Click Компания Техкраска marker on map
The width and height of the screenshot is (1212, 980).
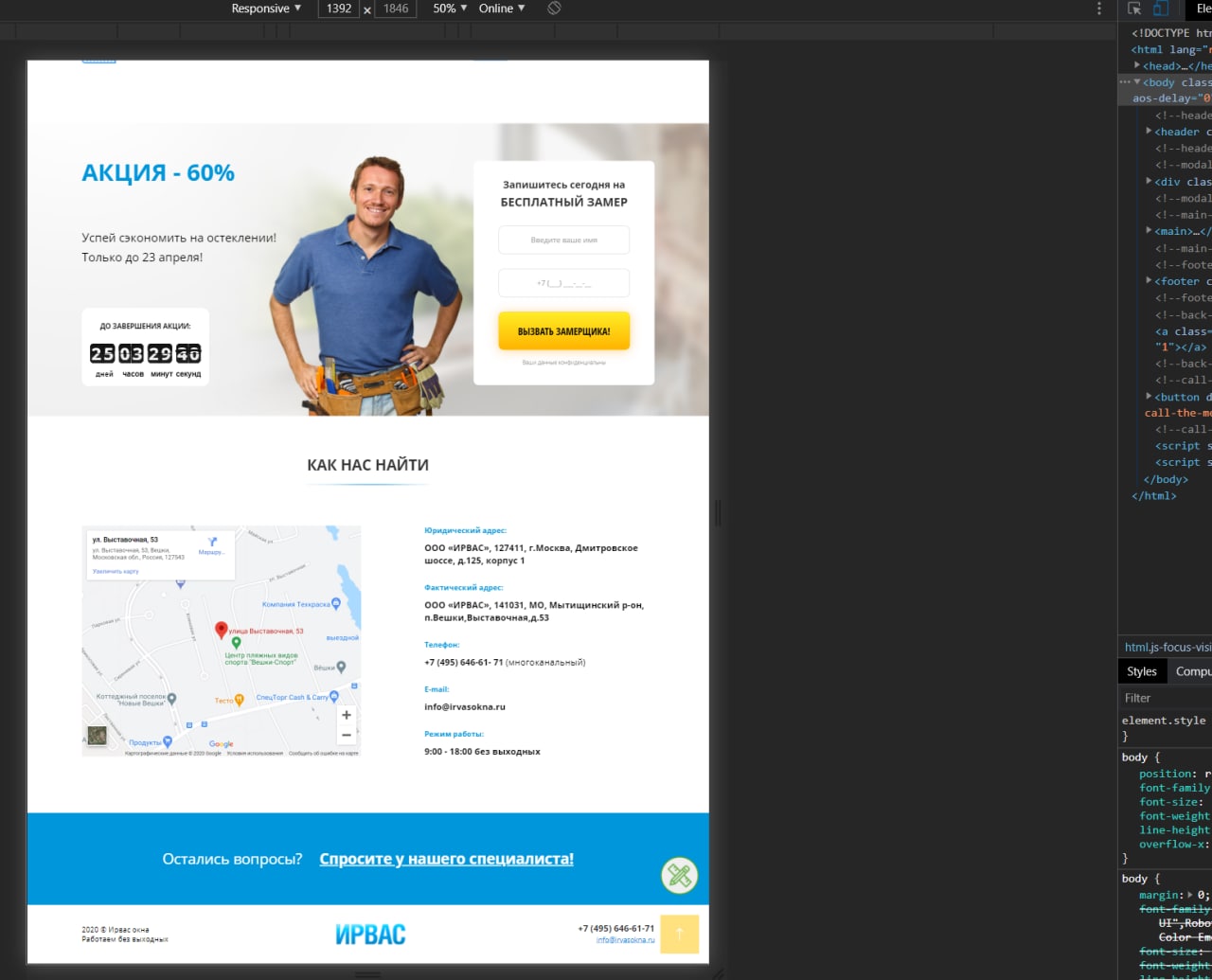coord(335,603)
